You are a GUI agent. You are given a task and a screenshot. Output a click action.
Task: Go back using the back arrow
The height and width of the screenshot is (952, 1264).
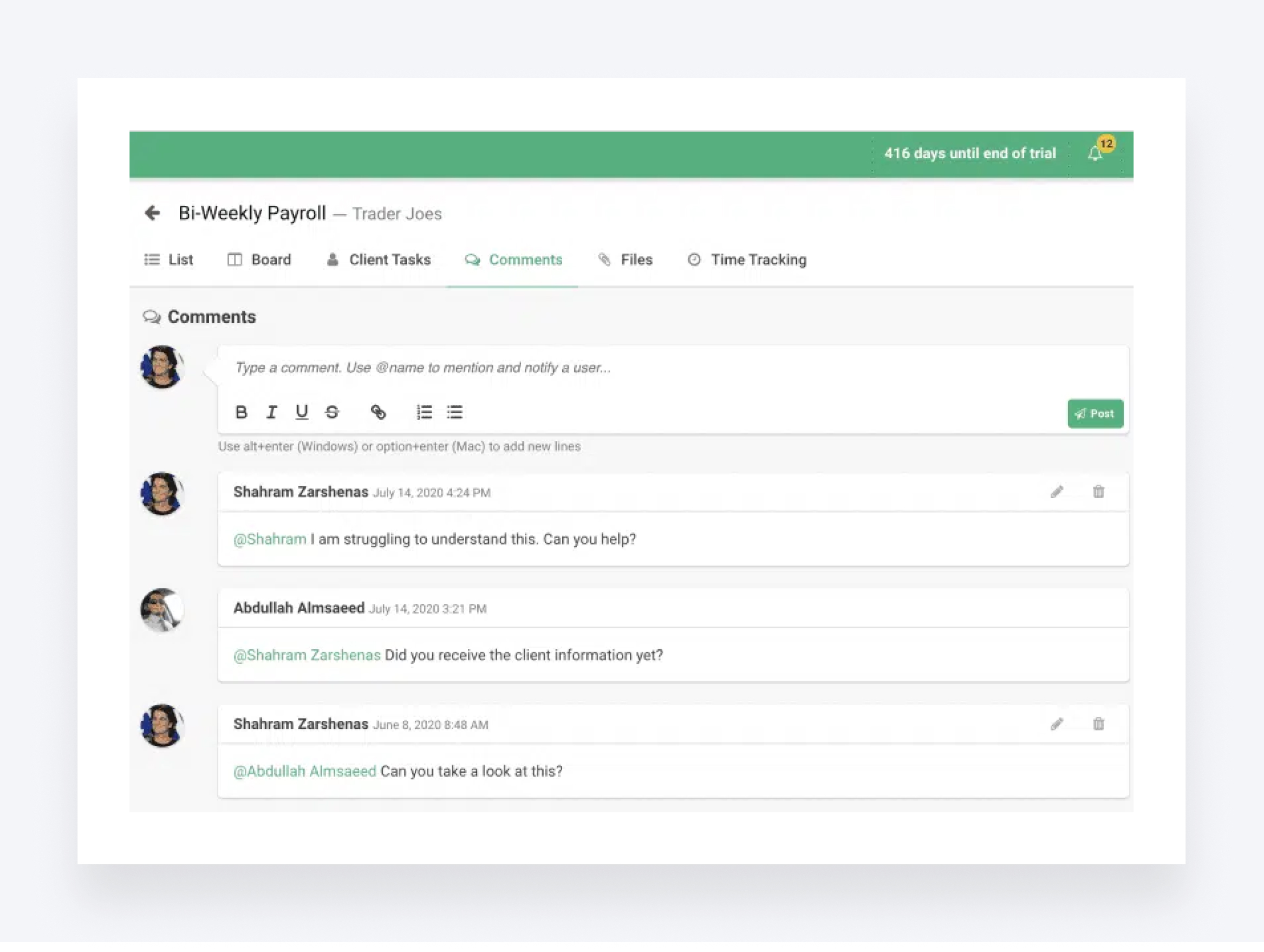tap(152, 213)
